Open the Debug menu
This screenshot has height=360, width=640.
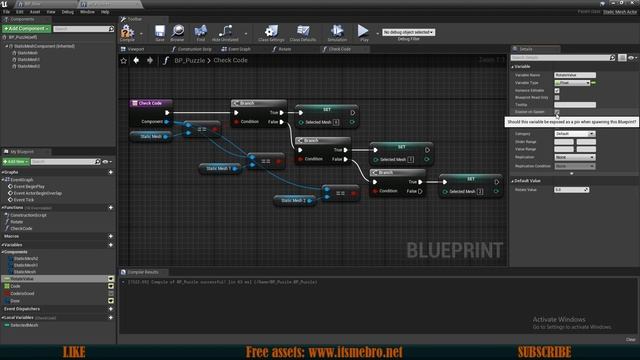(67, 12)
